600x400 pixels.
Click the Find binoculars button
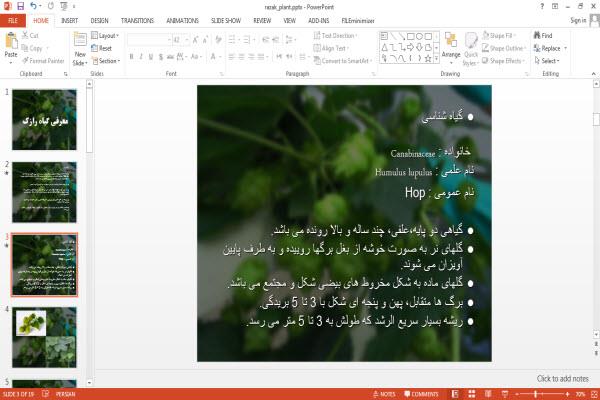pos(543,35)
